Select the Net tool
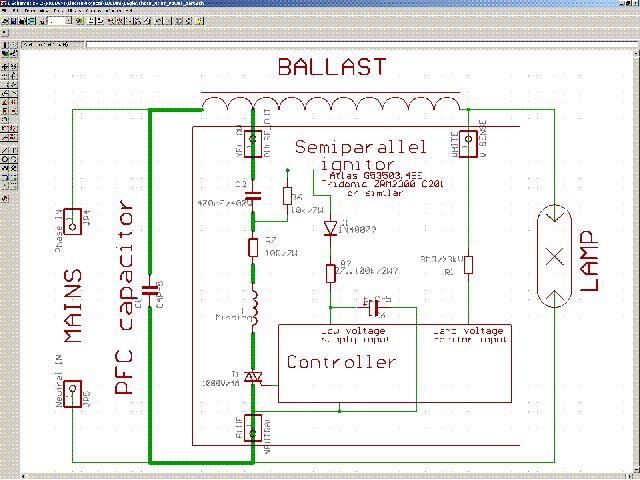 pos(13,175)
